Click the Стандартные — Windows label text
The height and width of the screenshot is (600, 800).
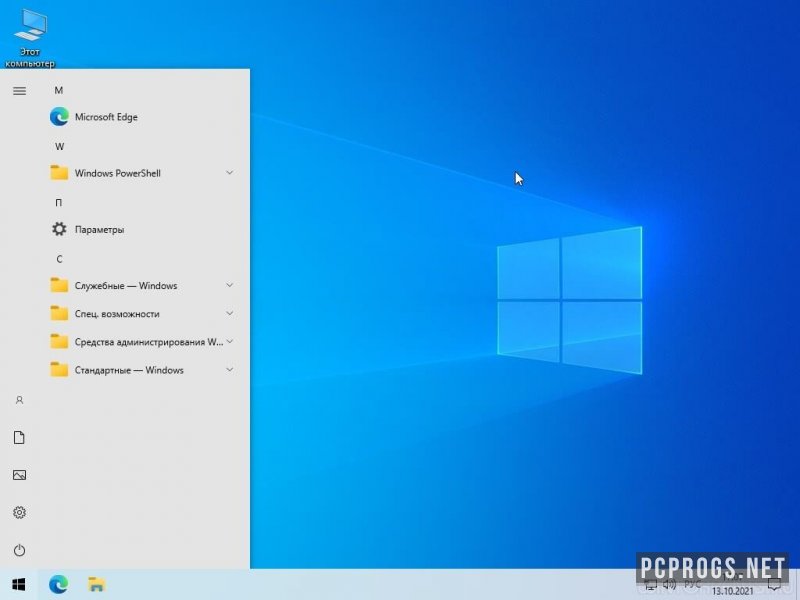[129, 370]
